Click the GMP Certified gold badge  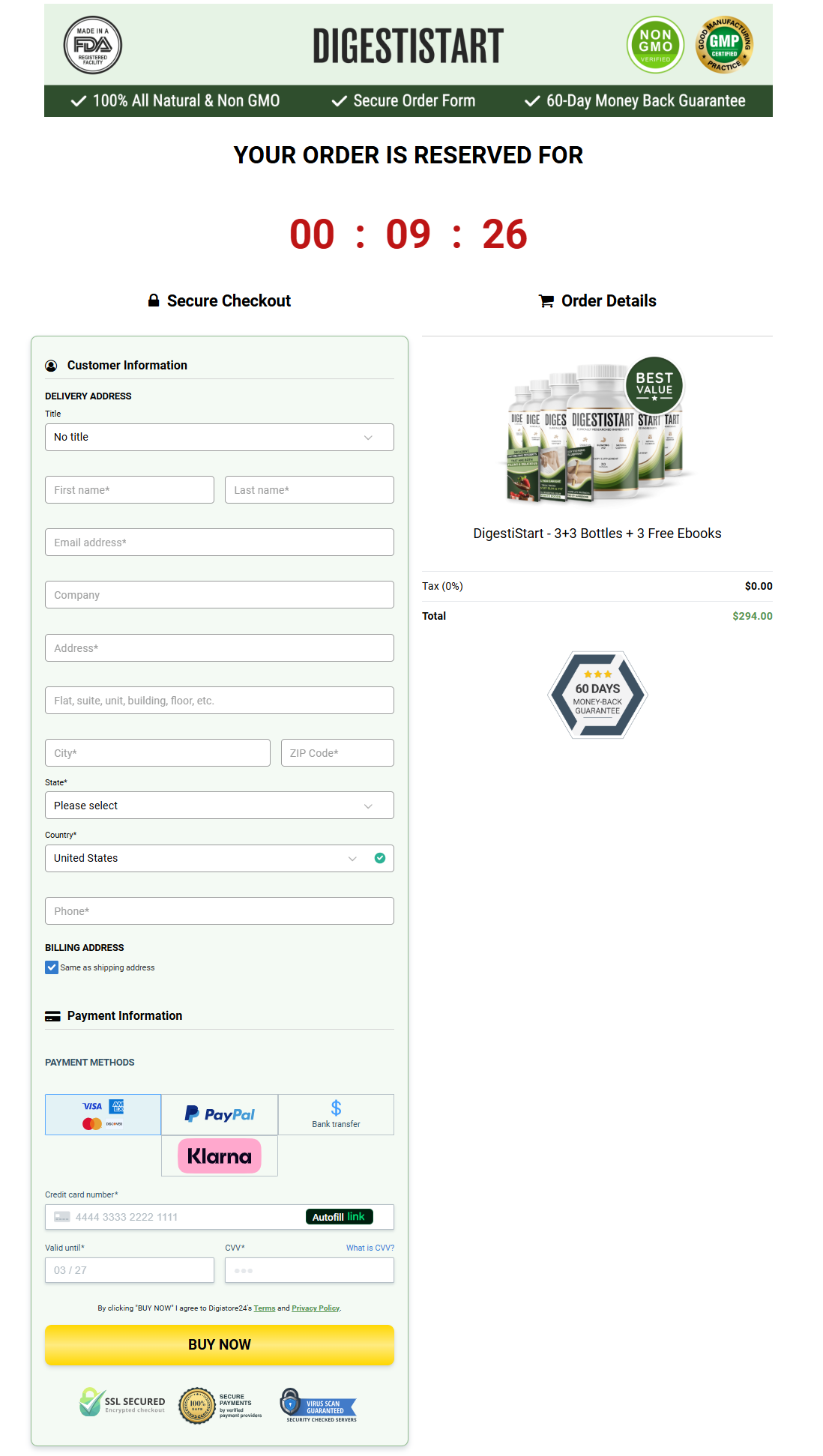[x=724, y=45]
